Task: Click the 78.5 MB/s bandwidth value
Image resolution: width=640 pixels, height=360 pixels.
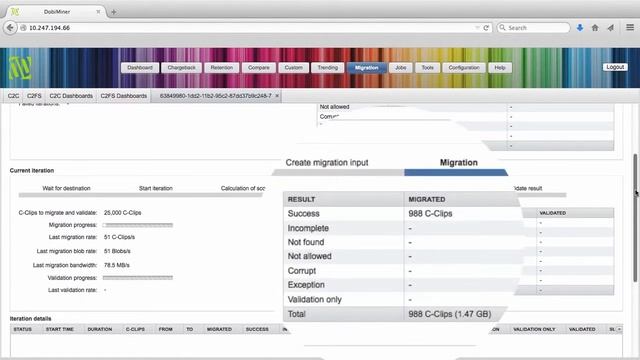Action: click(x=117, y=265)
